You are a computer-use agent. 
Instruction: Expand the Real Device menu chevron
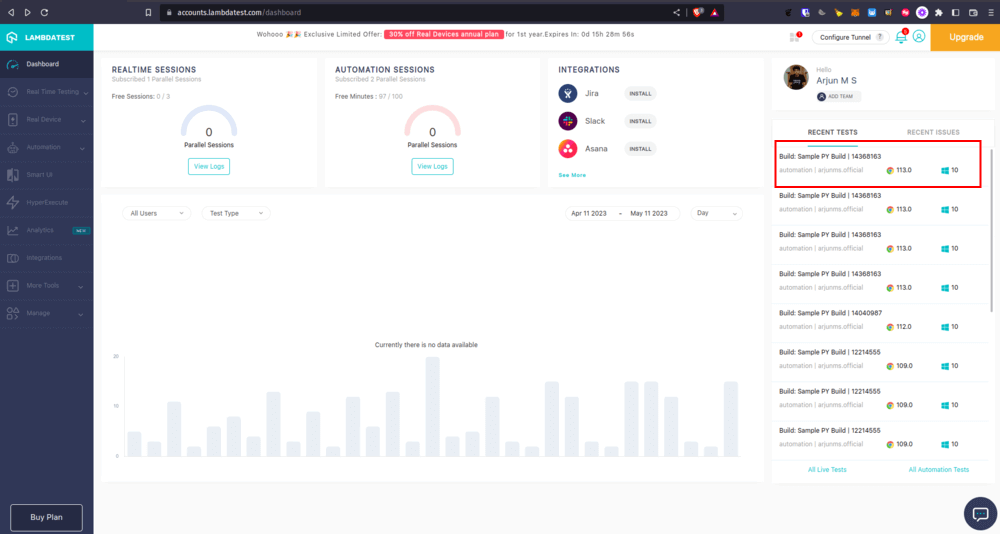pos(83,121)
